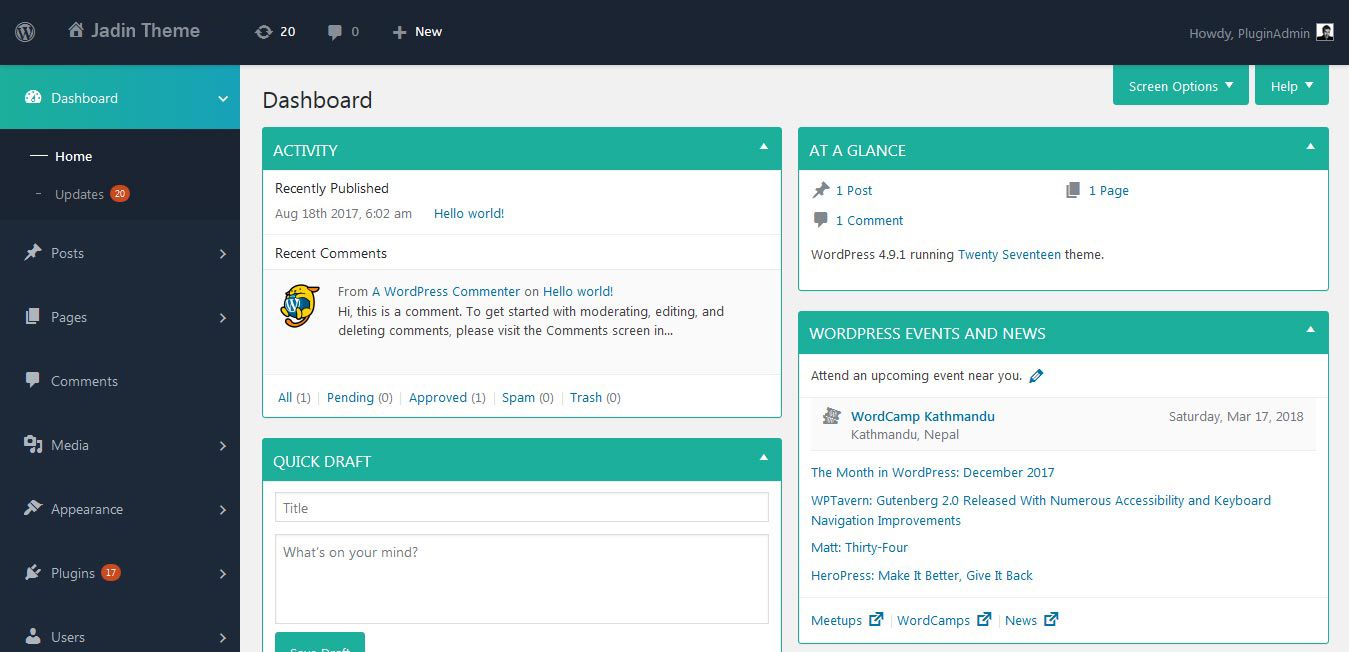Show Approved comments filter
Screen dimensions: 1349x652
pos(438,397)
